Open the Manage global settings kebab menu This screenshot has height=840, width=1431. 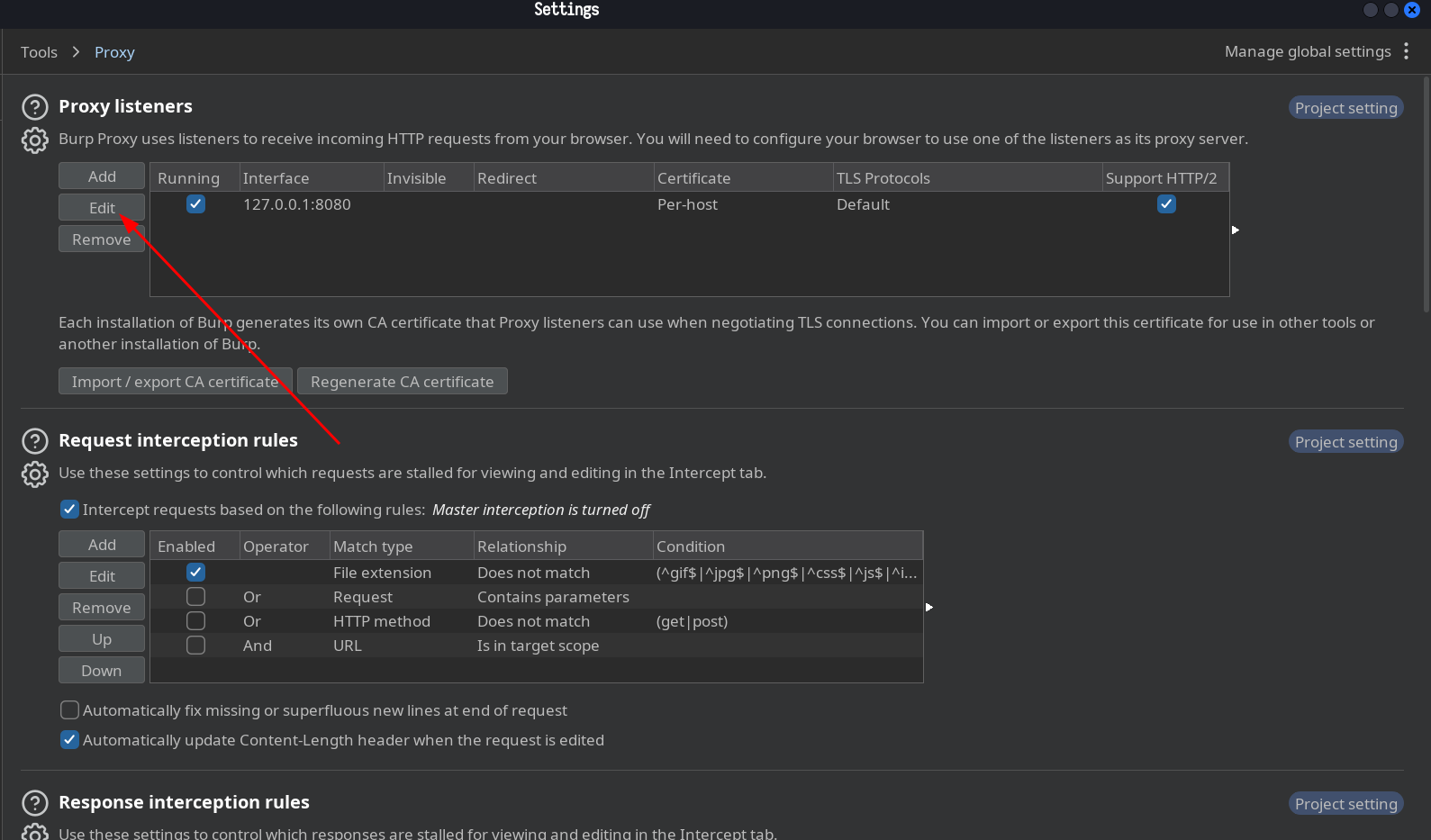1406,52
